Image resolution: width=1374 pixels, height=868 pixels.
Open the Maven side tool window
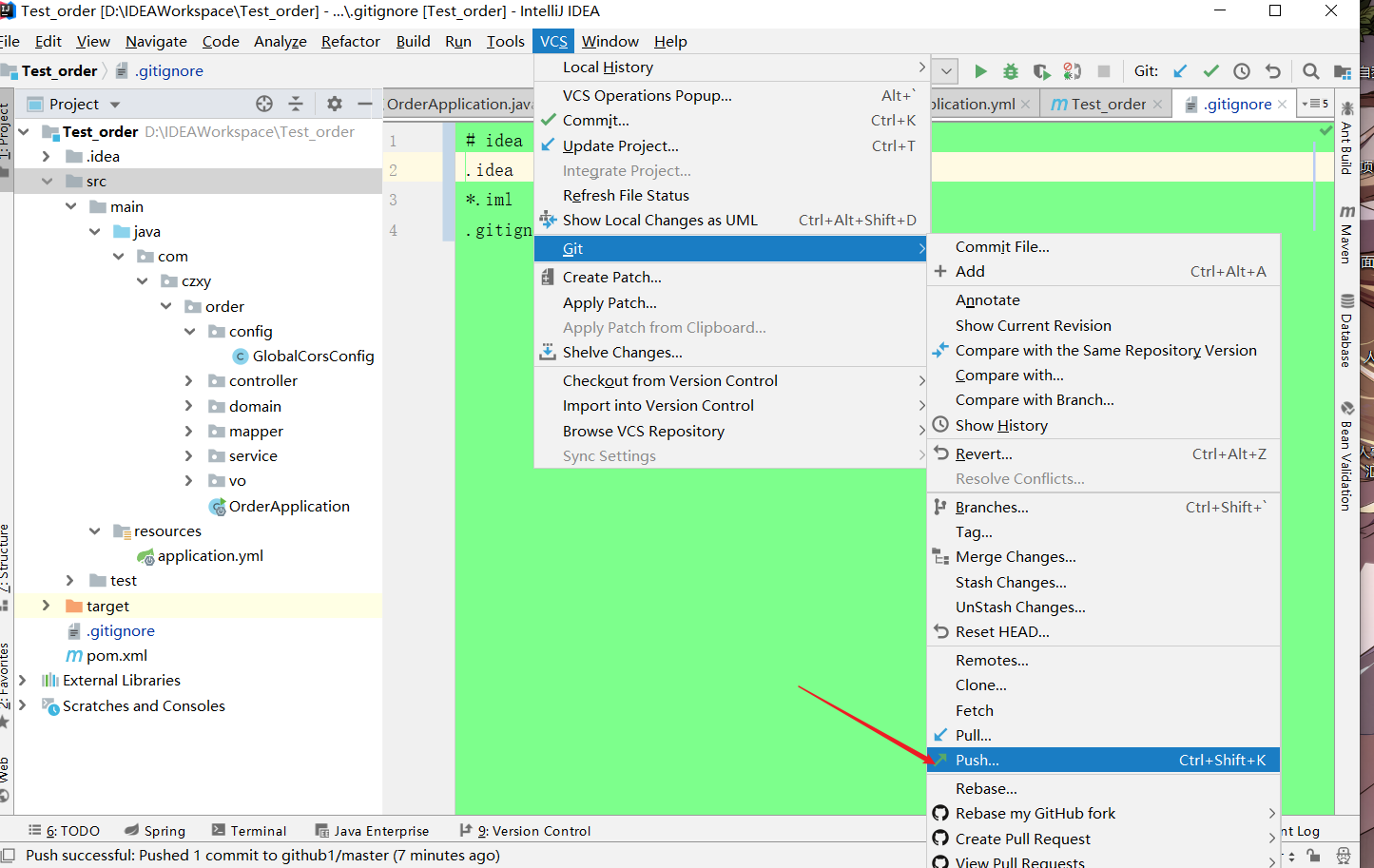tap(1346, 234)
